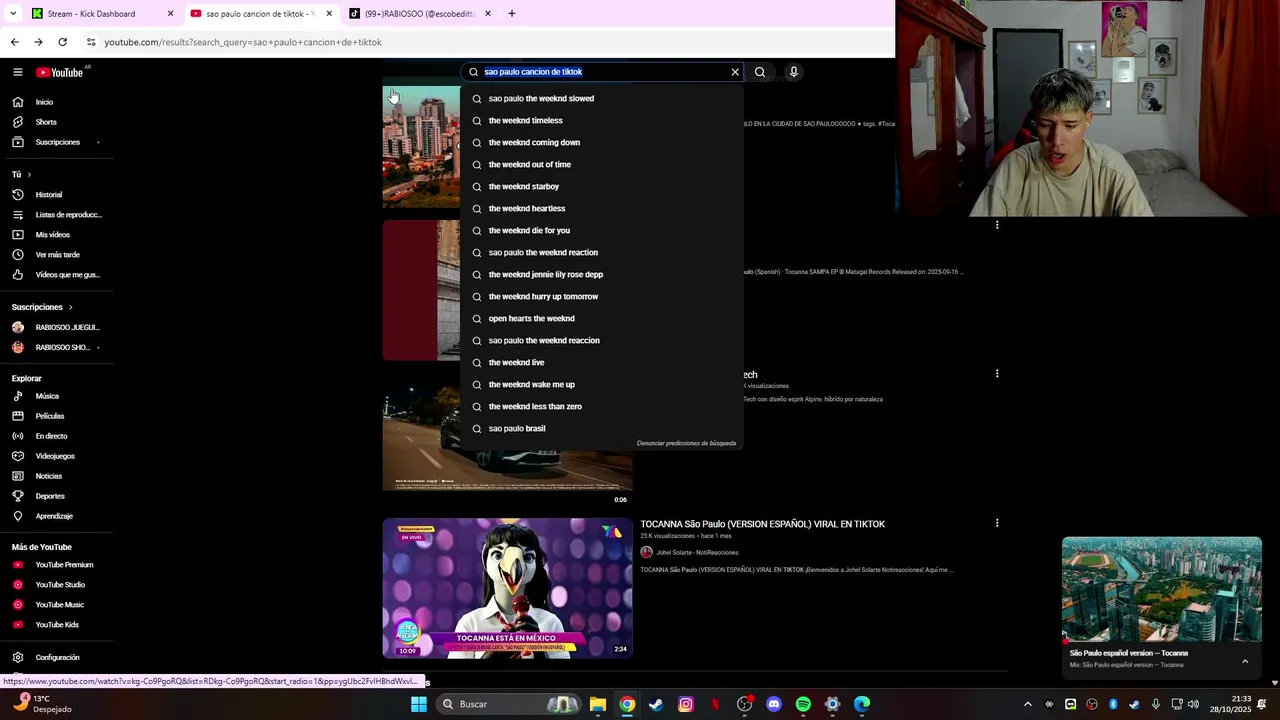
Task: Go to YouTube home via logo
Action: coord(60,72)
